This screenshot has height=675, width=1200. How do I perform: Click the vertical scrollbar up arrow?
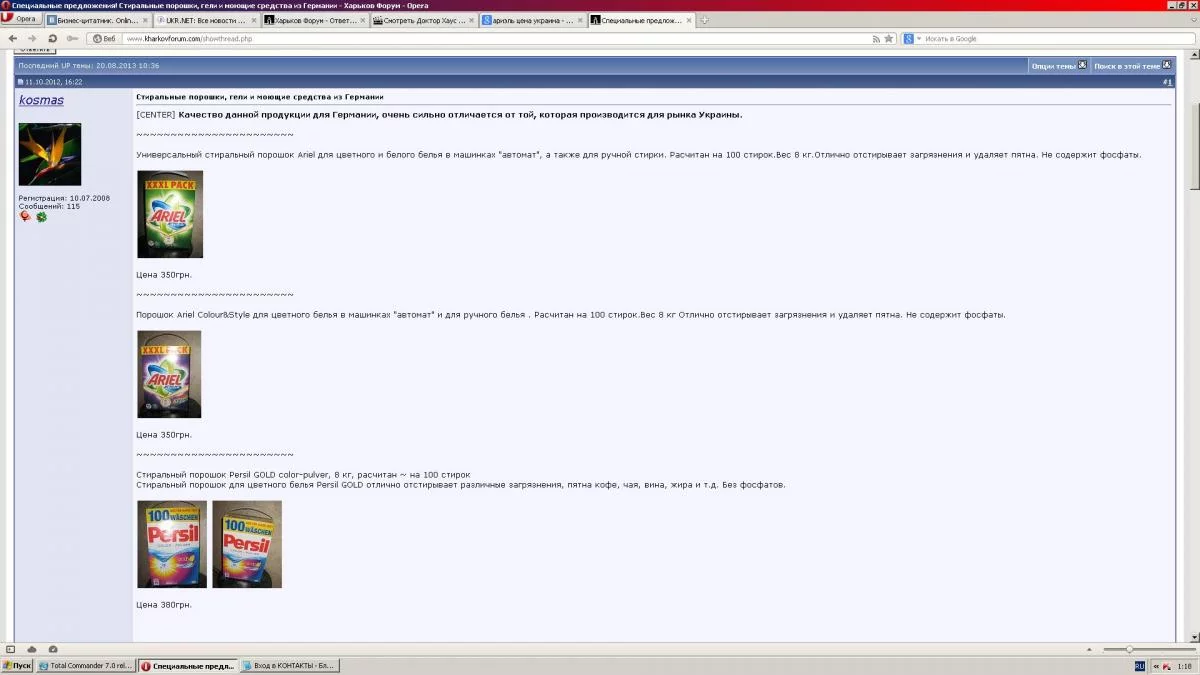(1193, 55)
